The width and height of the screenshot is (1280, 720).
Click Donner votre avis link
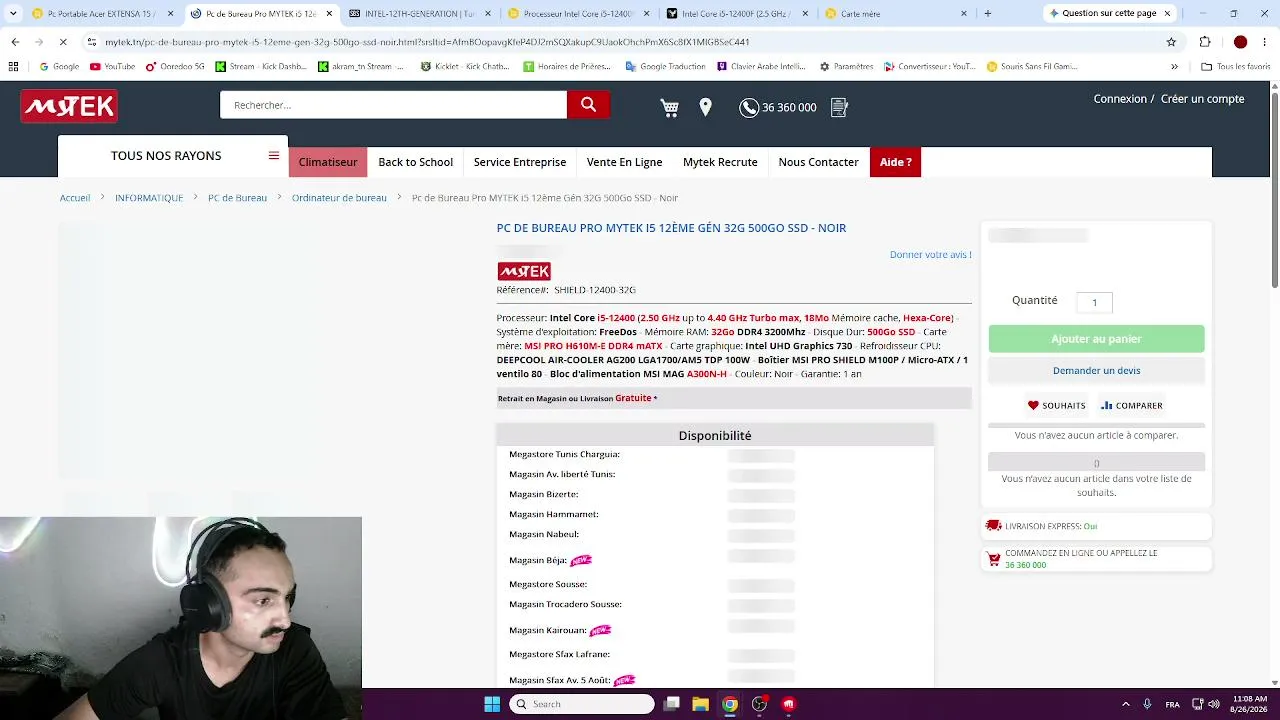click(x=930, y=254)
